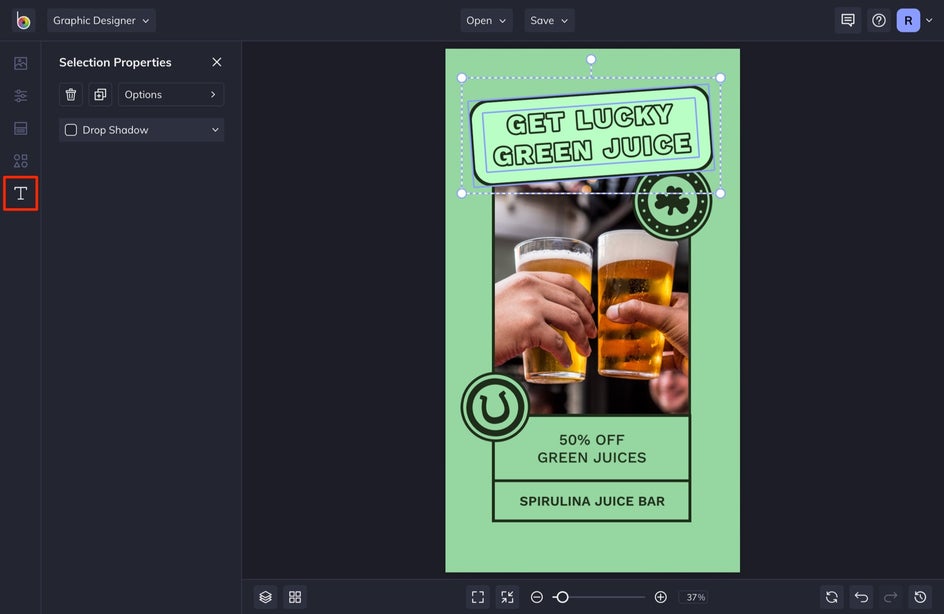This screenshot has height=614, width=944.
Task: Open the Graphics shapes sidebar tool
Action: pos(20,161)
